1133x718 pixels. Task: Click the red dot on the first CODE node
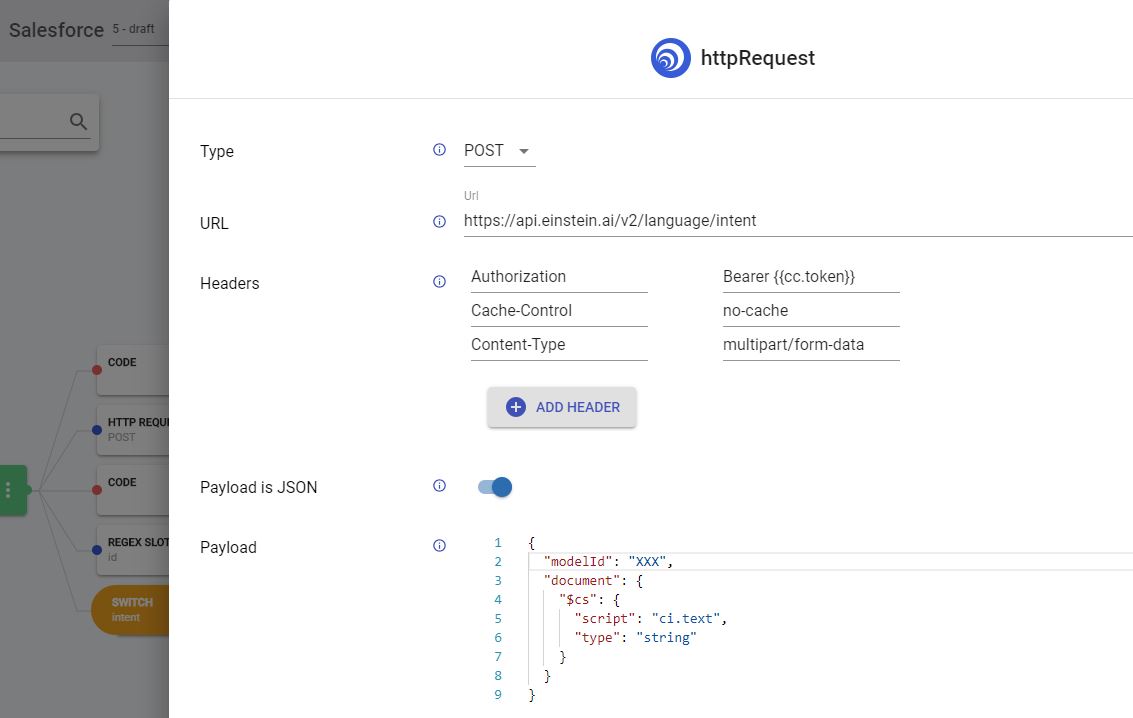click(97, 370)
